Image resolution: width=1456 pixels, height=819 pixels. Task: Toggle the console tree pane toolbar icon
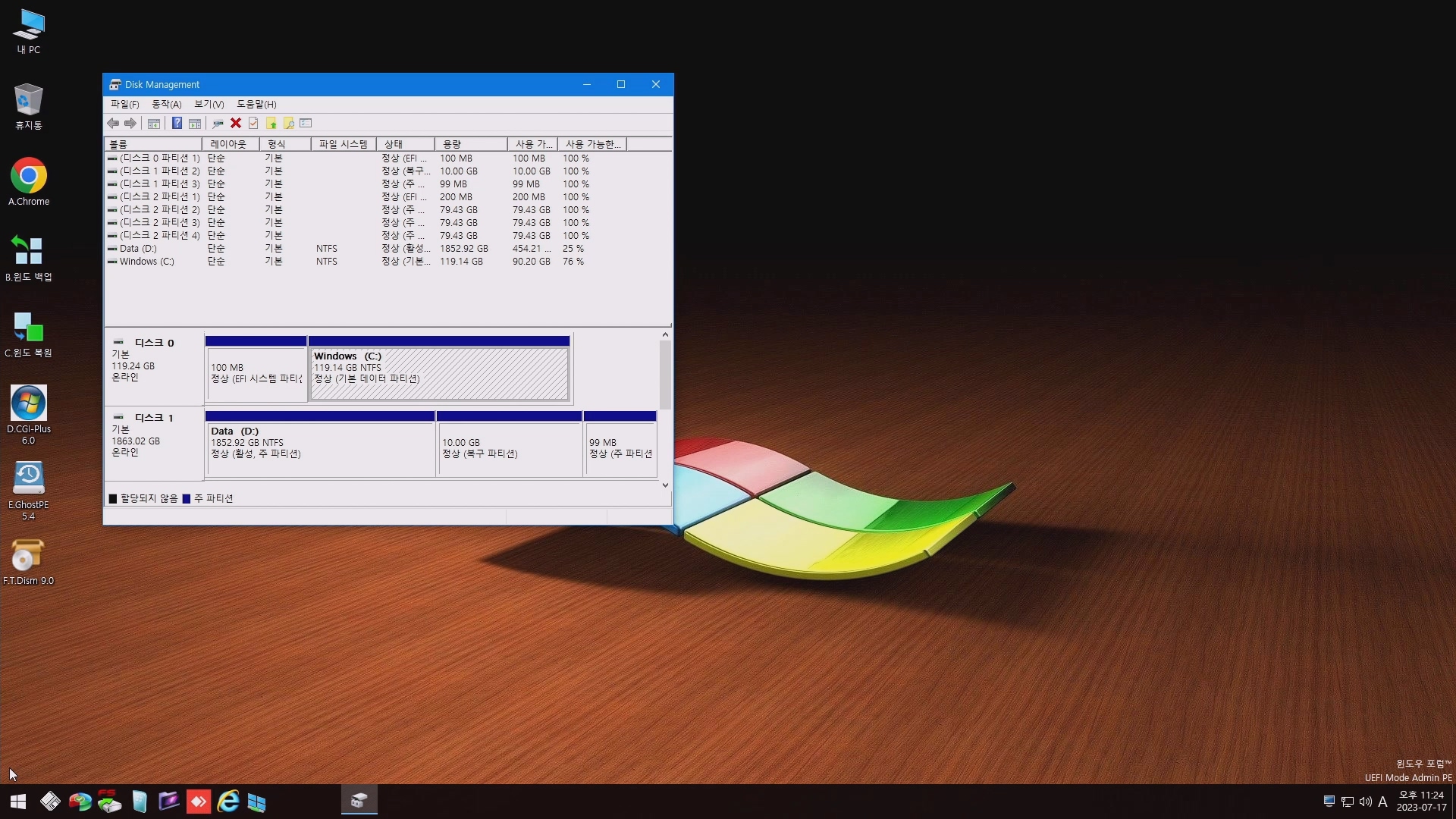pyautogui.click(x=154, y=124)
